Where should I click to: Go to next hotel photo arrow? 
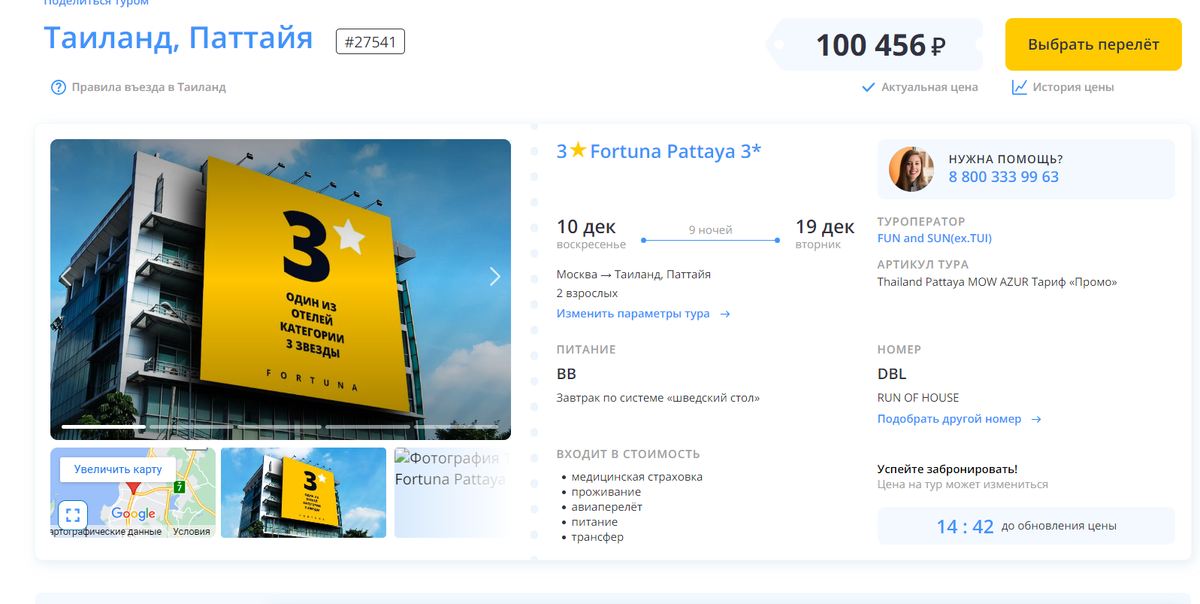(494, 277)
